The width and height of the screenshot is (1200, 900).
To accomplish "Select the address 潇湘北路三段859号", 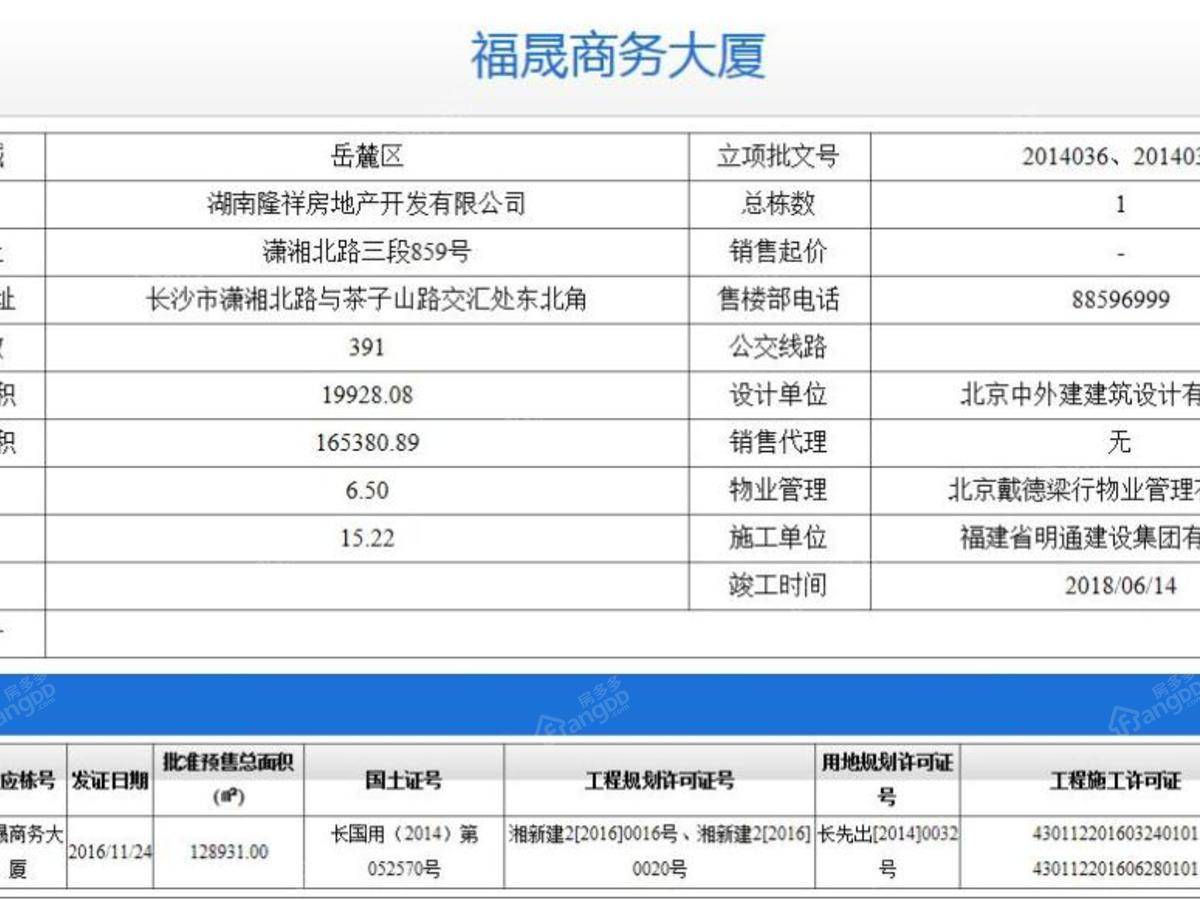I will (366, 252).
